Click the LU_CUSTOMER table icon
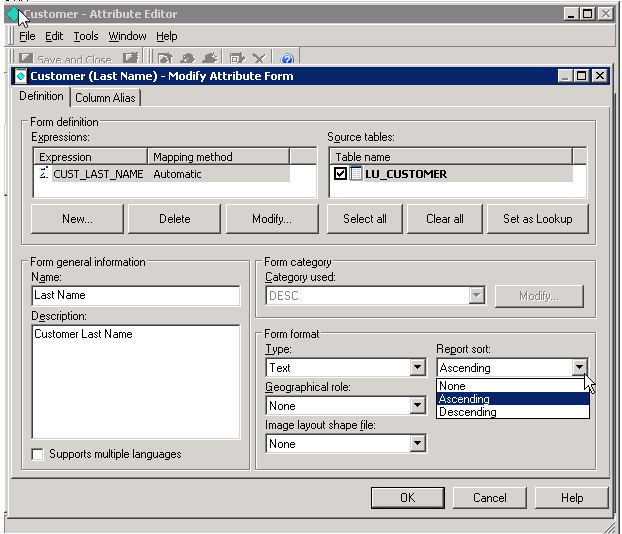622x534 pixels. (x=356, y=174)
